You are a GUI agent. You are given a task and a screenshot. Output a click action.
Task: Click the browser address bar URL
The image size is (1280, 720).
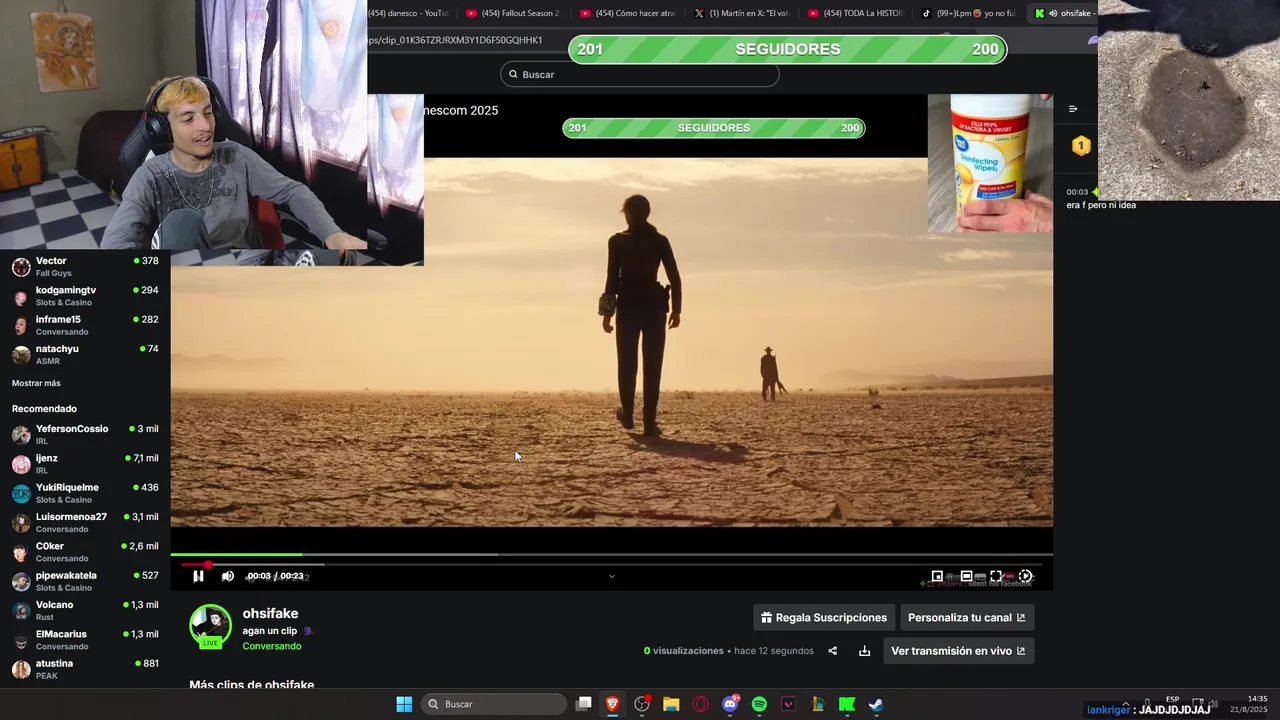point(455,40)
